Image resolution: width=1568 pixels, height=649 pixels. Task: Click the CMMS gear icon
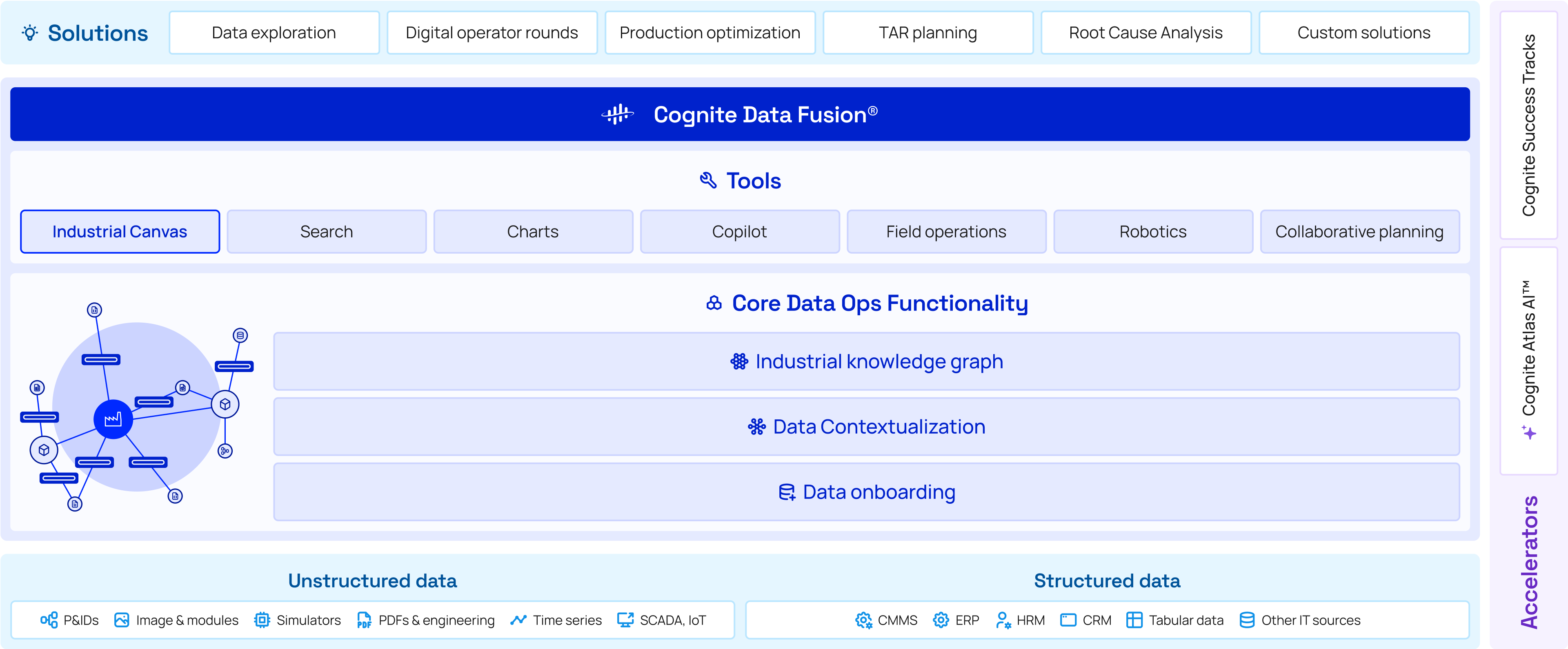coord(863,620)
